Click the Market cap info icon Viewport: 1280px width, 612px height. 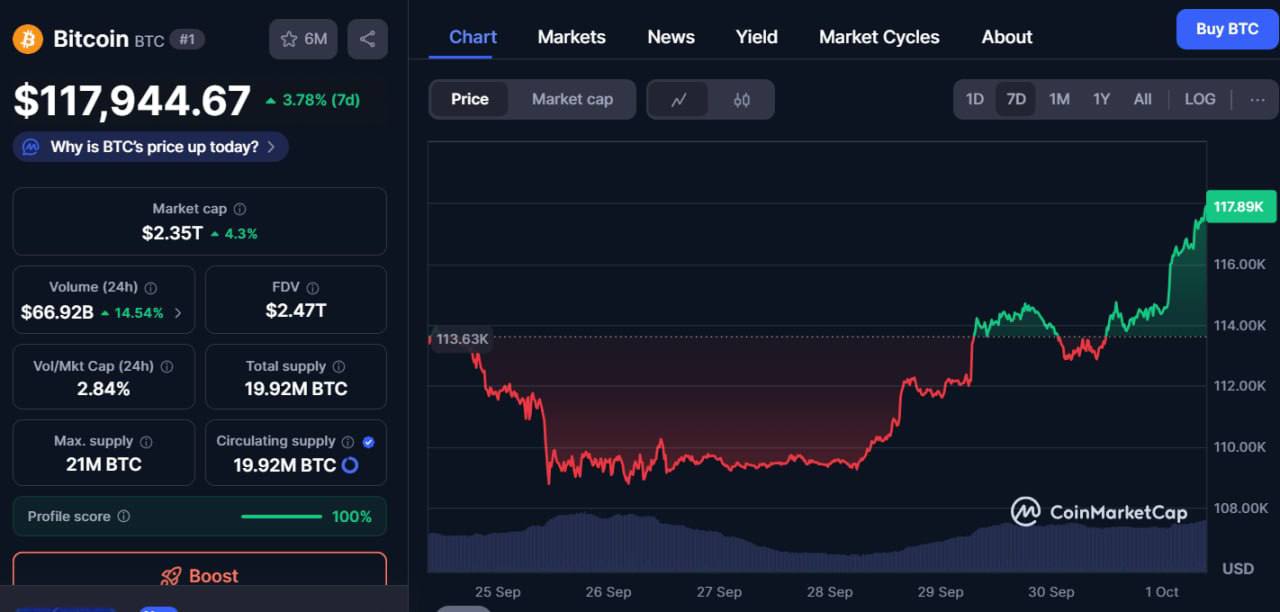pos(240,209)
